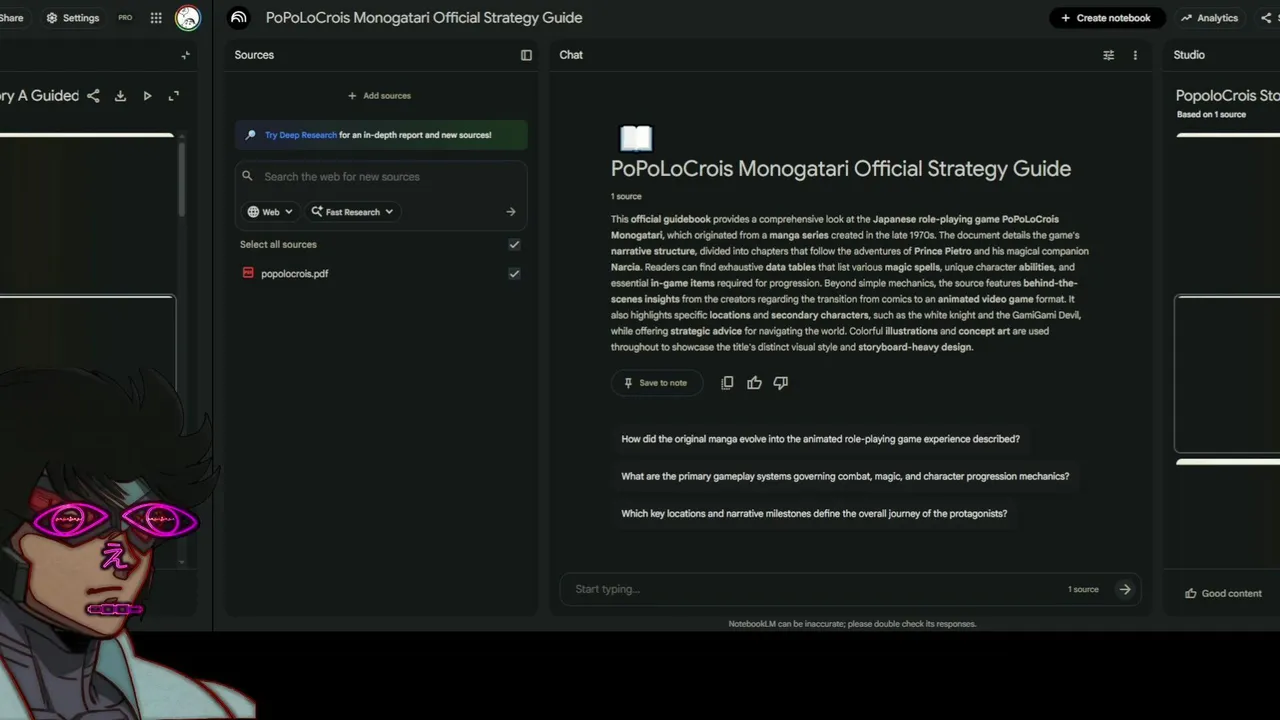Open the account profile avatar
This screenshot has width=1280, height=720.
coord(188,17)
